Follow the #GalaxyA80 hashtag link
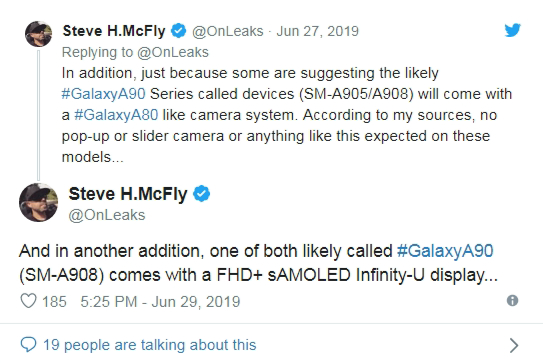This screenshot has height=363, width=543. pos(116,115)
